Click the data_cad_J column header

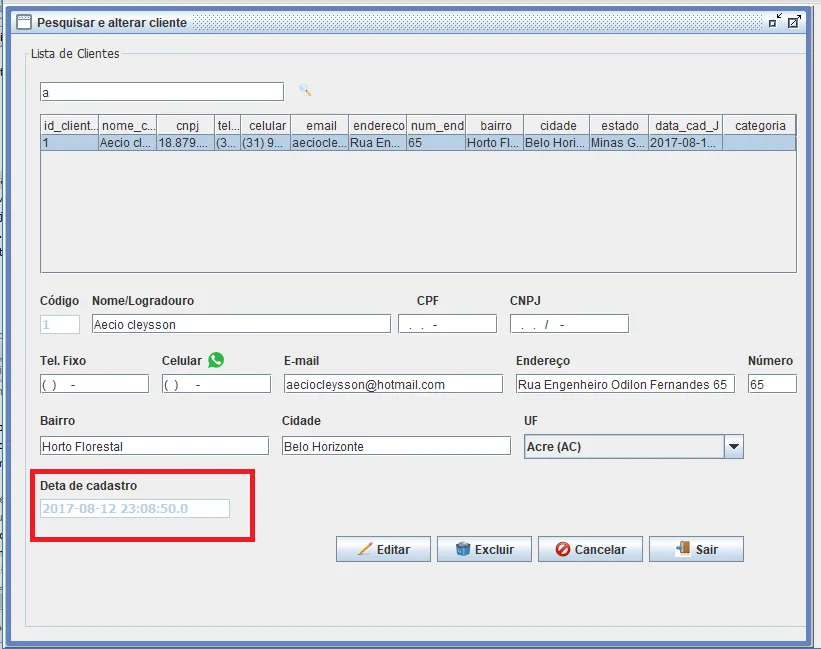(x=685, y=126)
